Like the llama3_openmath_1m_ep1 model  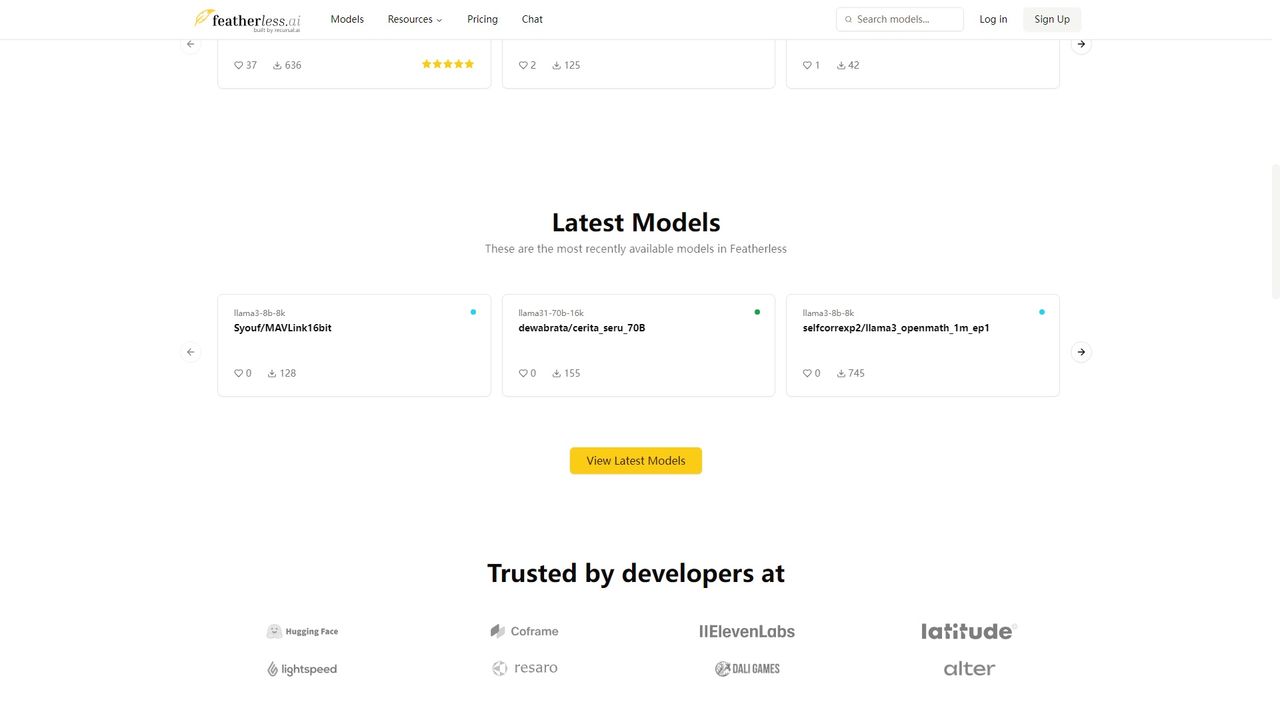807,373
